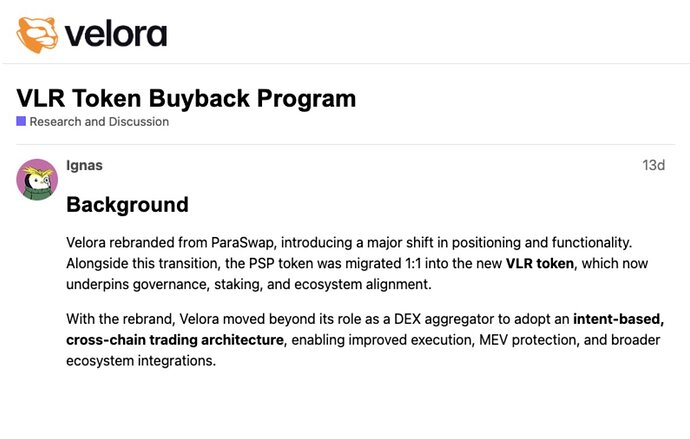
Task: Click the Background heading
Action: pos(127,205)
